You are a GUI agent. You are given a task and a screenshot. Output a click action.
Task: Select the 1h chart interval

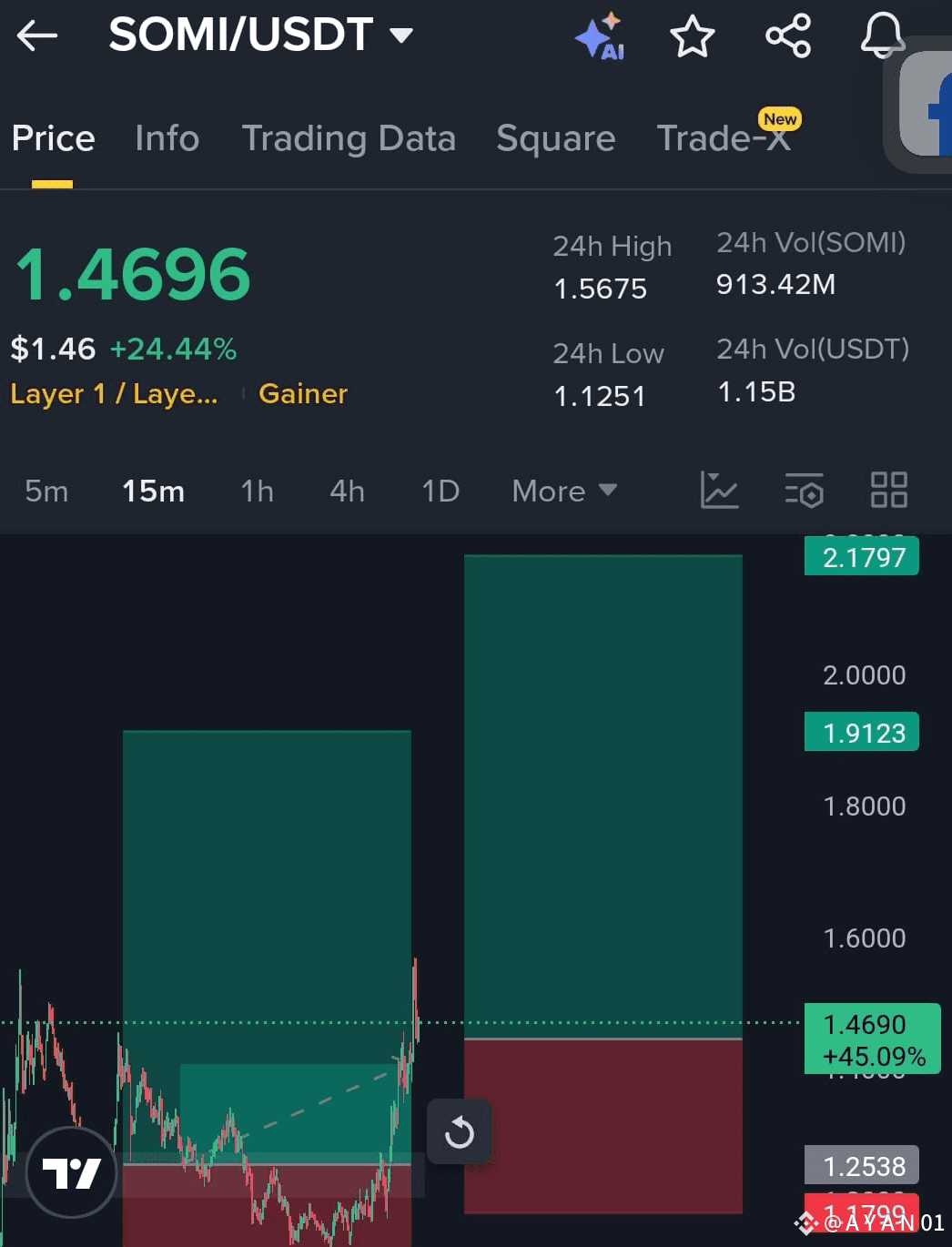tap(257, 492)
